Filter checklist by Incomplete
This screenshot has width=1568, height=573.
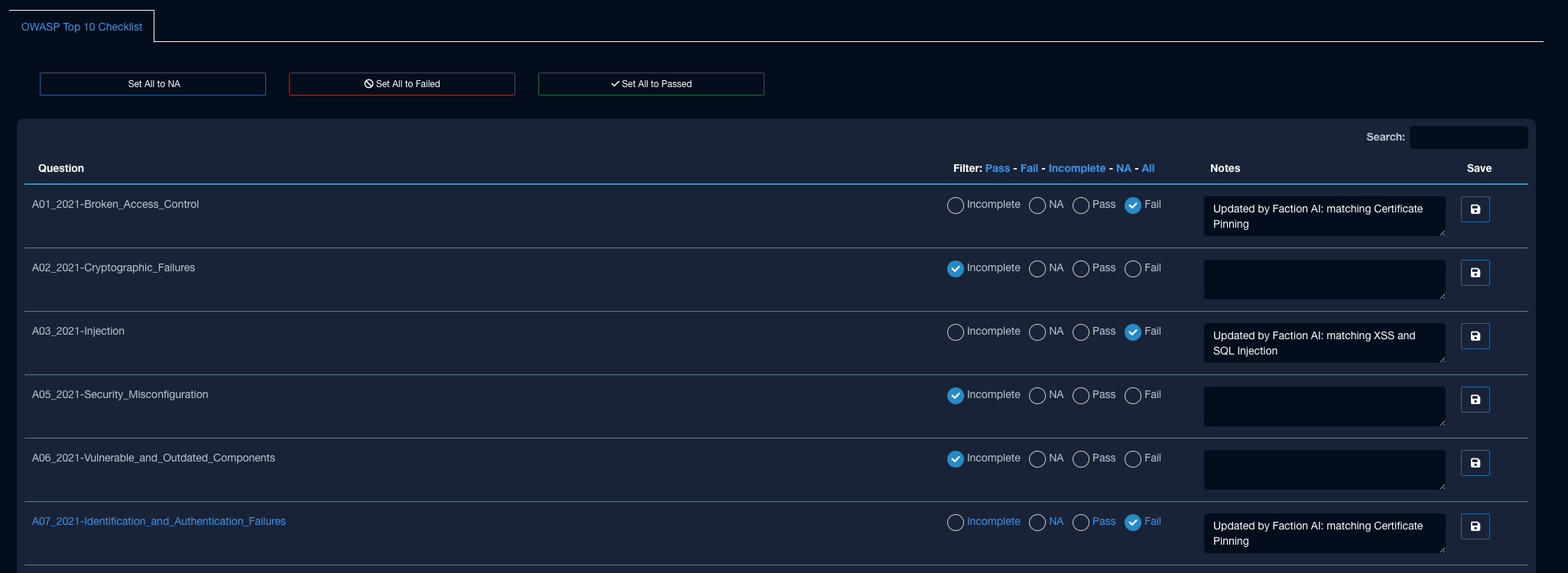pos(1076,168)
